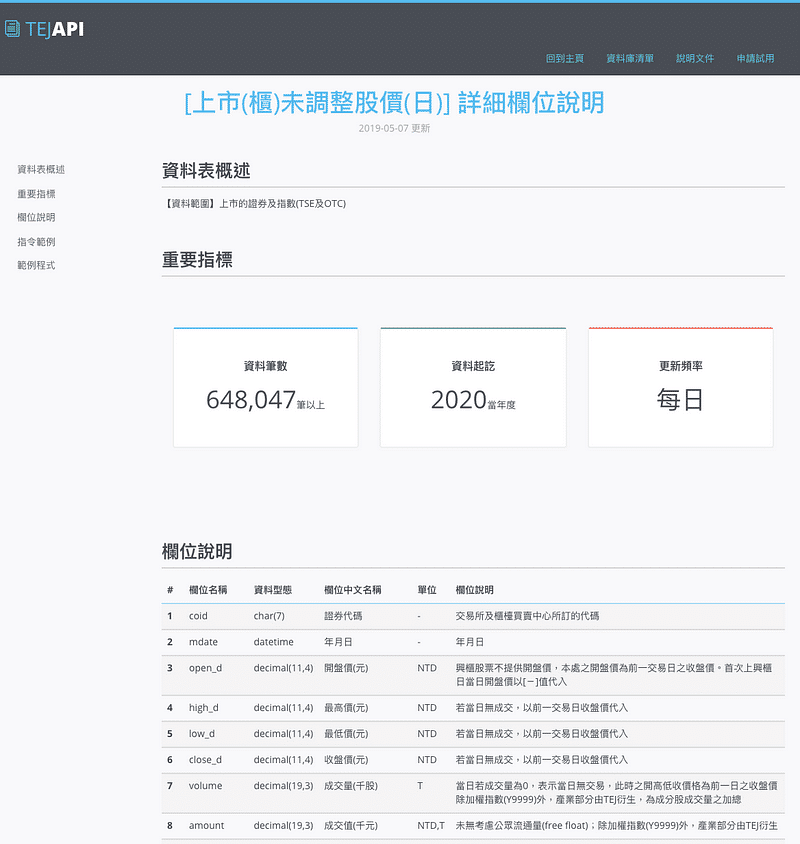Click the page title 上市(櫃)未調整股價(日)

pos(394,103)
